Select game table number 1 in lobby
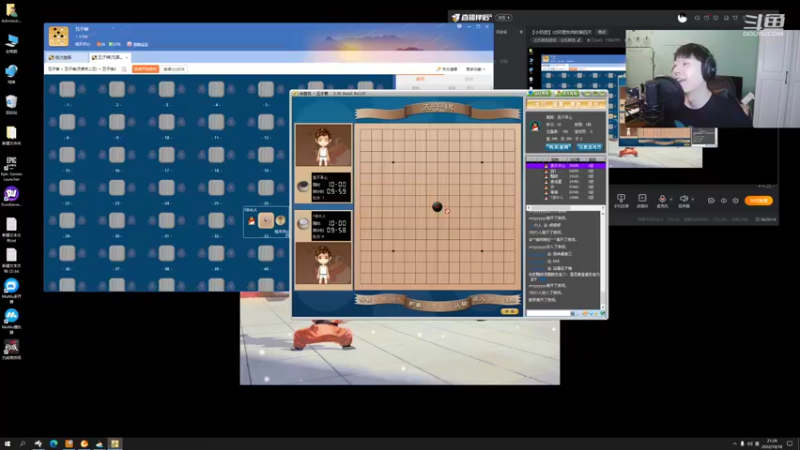800x450 pixels. click(x=67, y=89)
